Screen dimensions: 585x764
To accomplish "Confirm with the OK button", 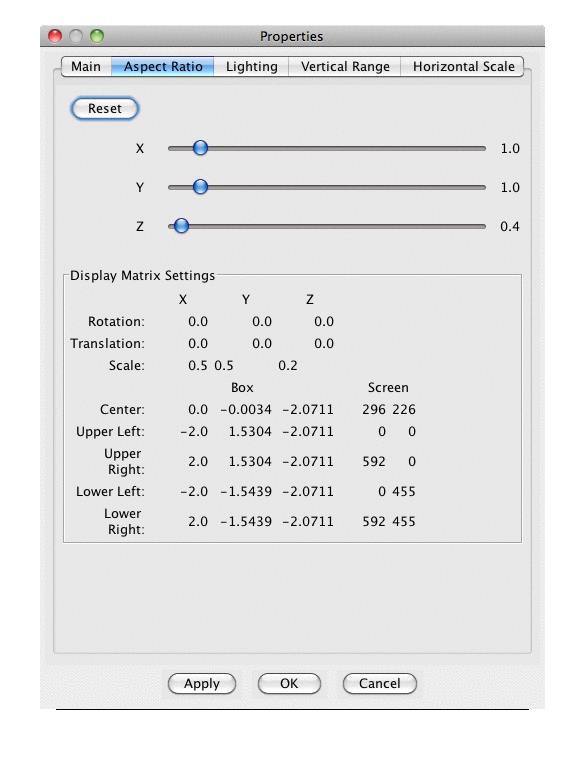I will 289,684.
